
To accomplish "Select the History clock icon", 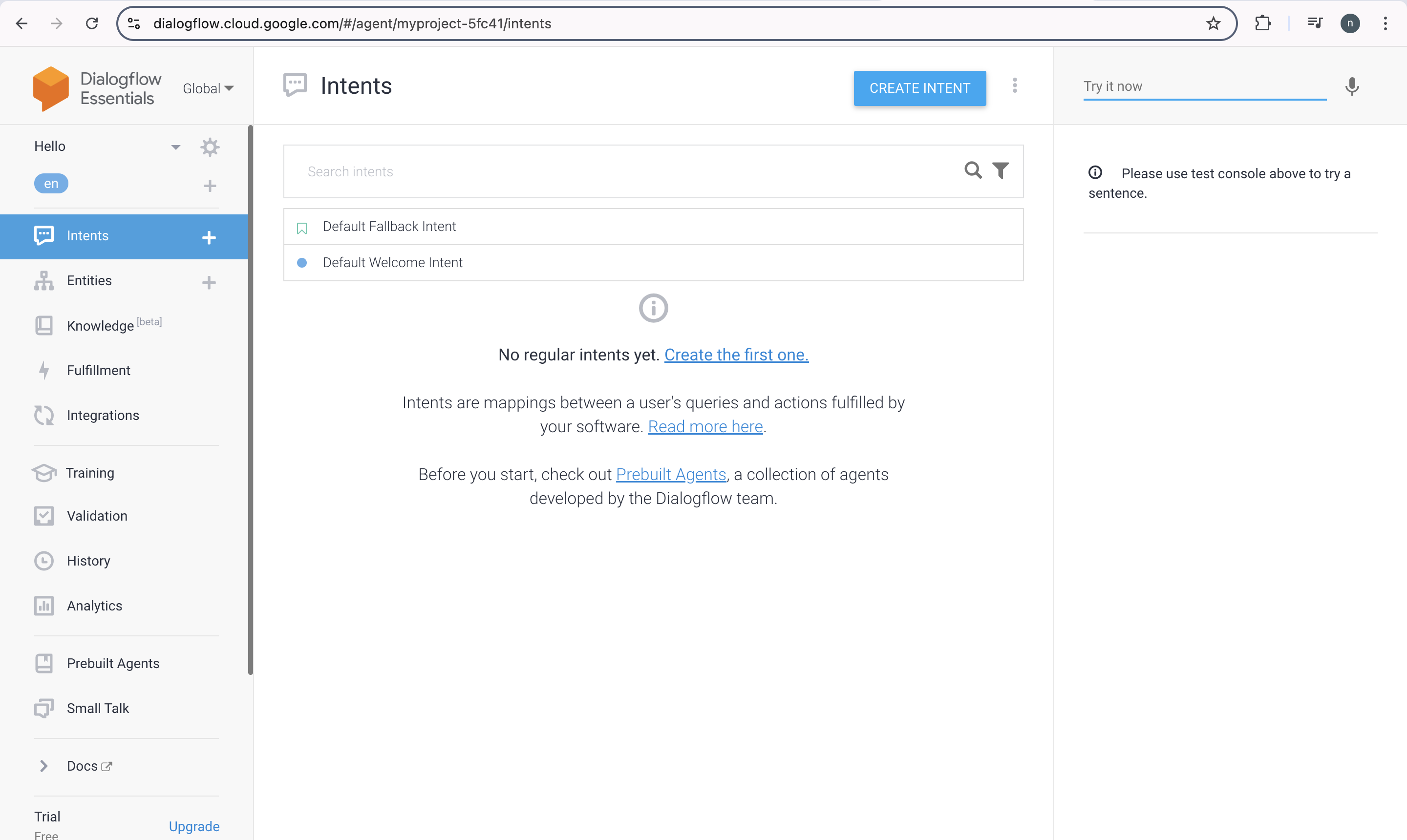I will 44,560.
